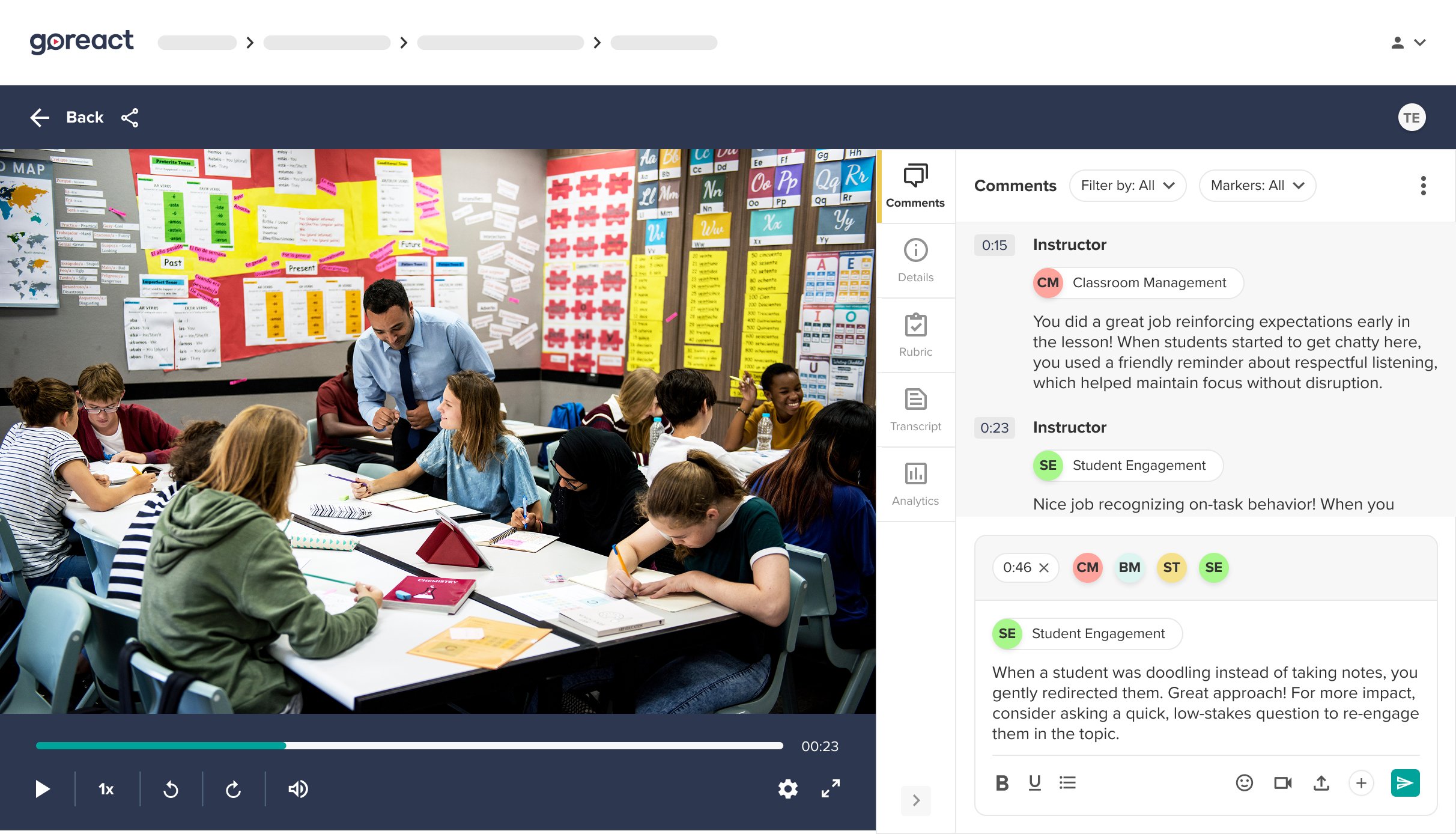Open the video settings gear
1456x834 pixels.
coord(787,788)
